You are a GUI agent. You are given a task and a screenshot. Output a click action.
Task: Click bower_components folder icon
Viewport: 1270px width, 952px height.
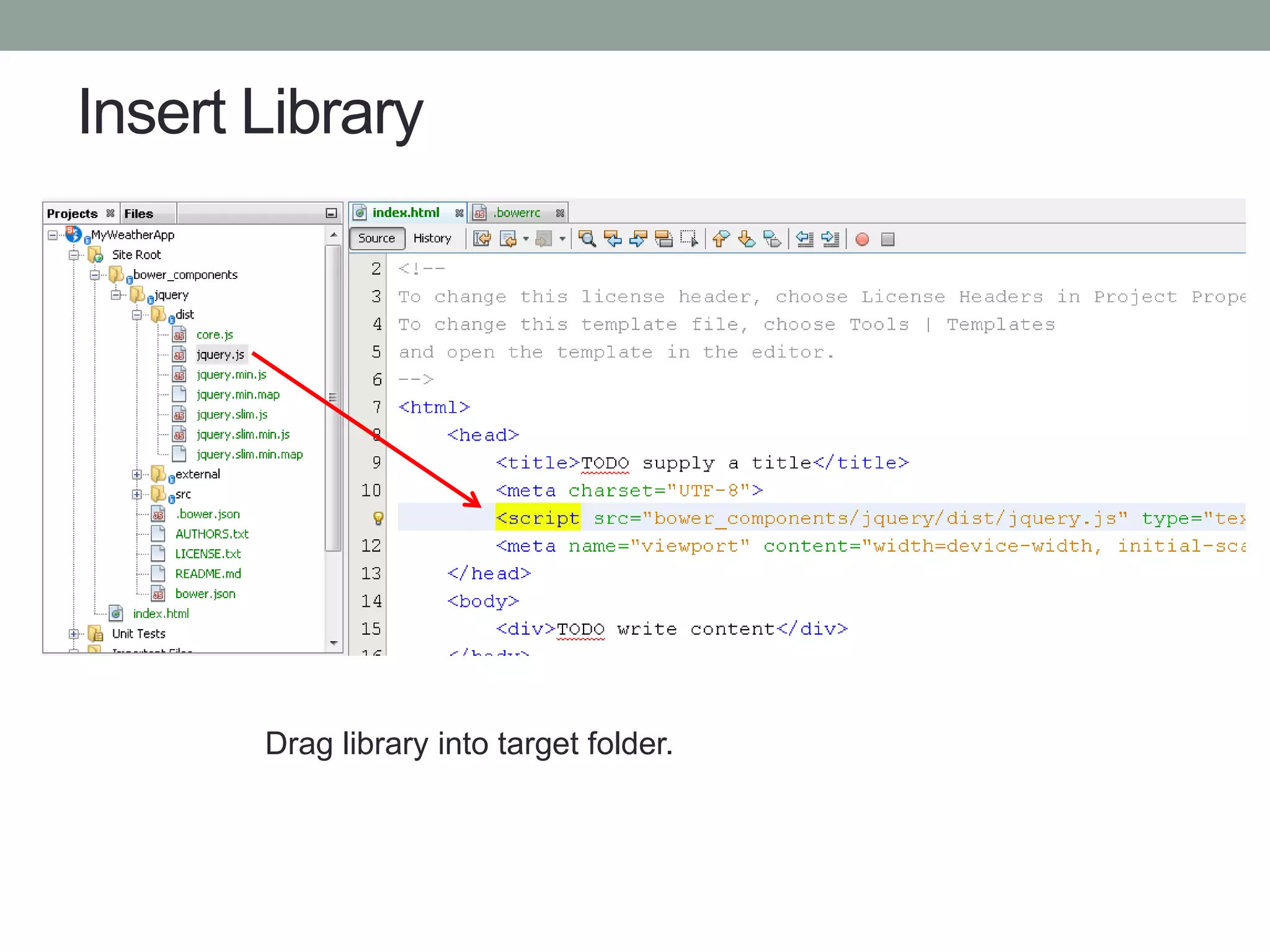coord(116,275)
